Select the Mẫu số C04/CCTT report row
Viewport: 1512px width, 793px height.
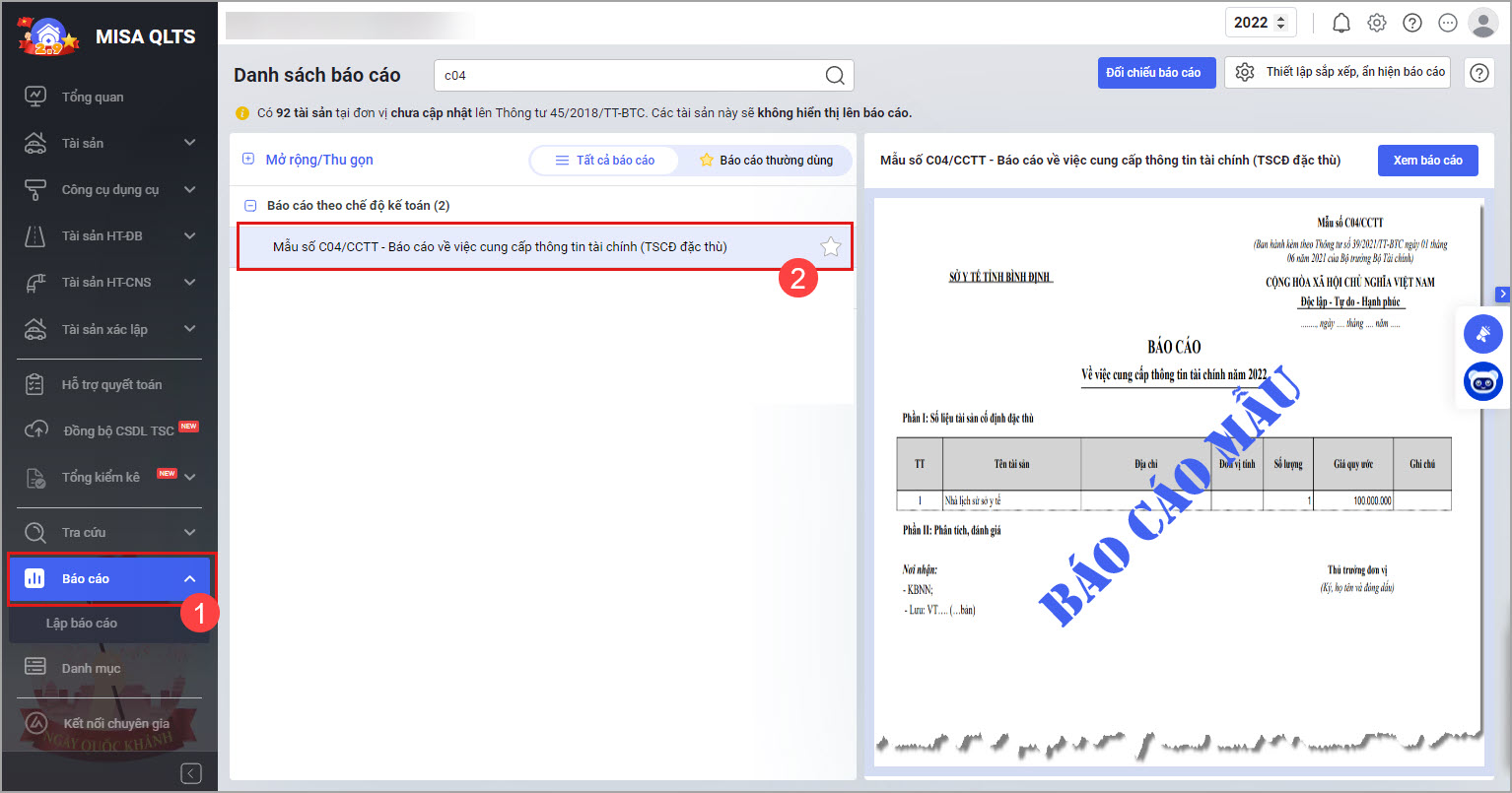point(544,246)
